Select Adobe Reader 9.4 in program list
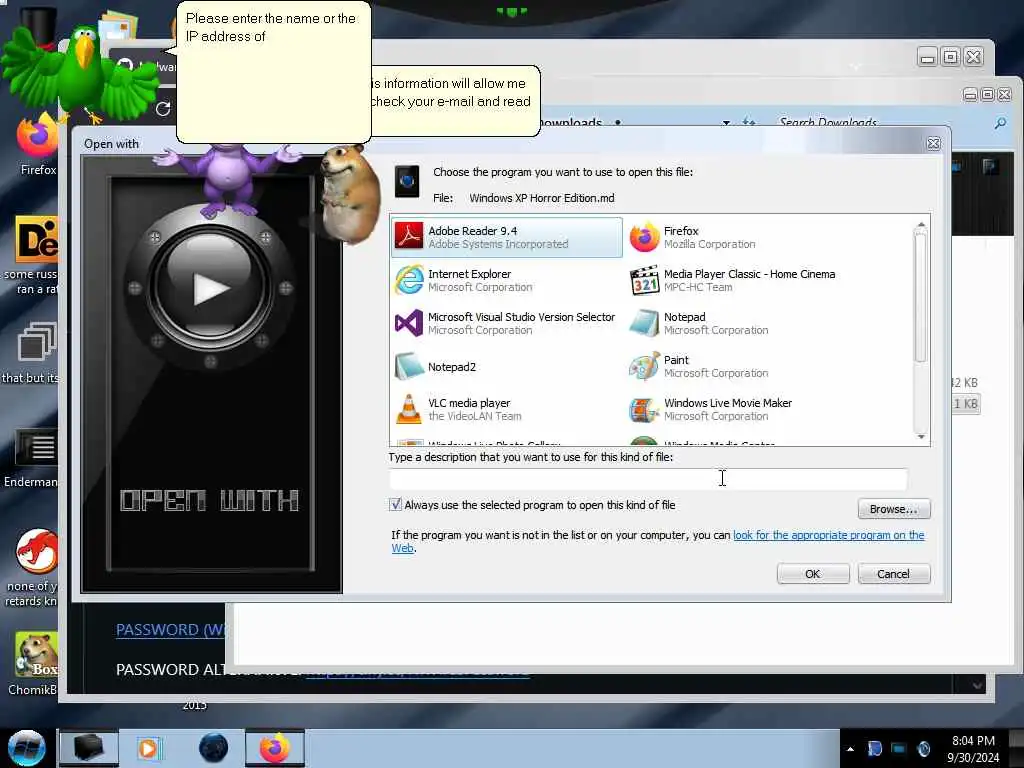This screenshot has width=1024, height=768. (x=507, y=237)
